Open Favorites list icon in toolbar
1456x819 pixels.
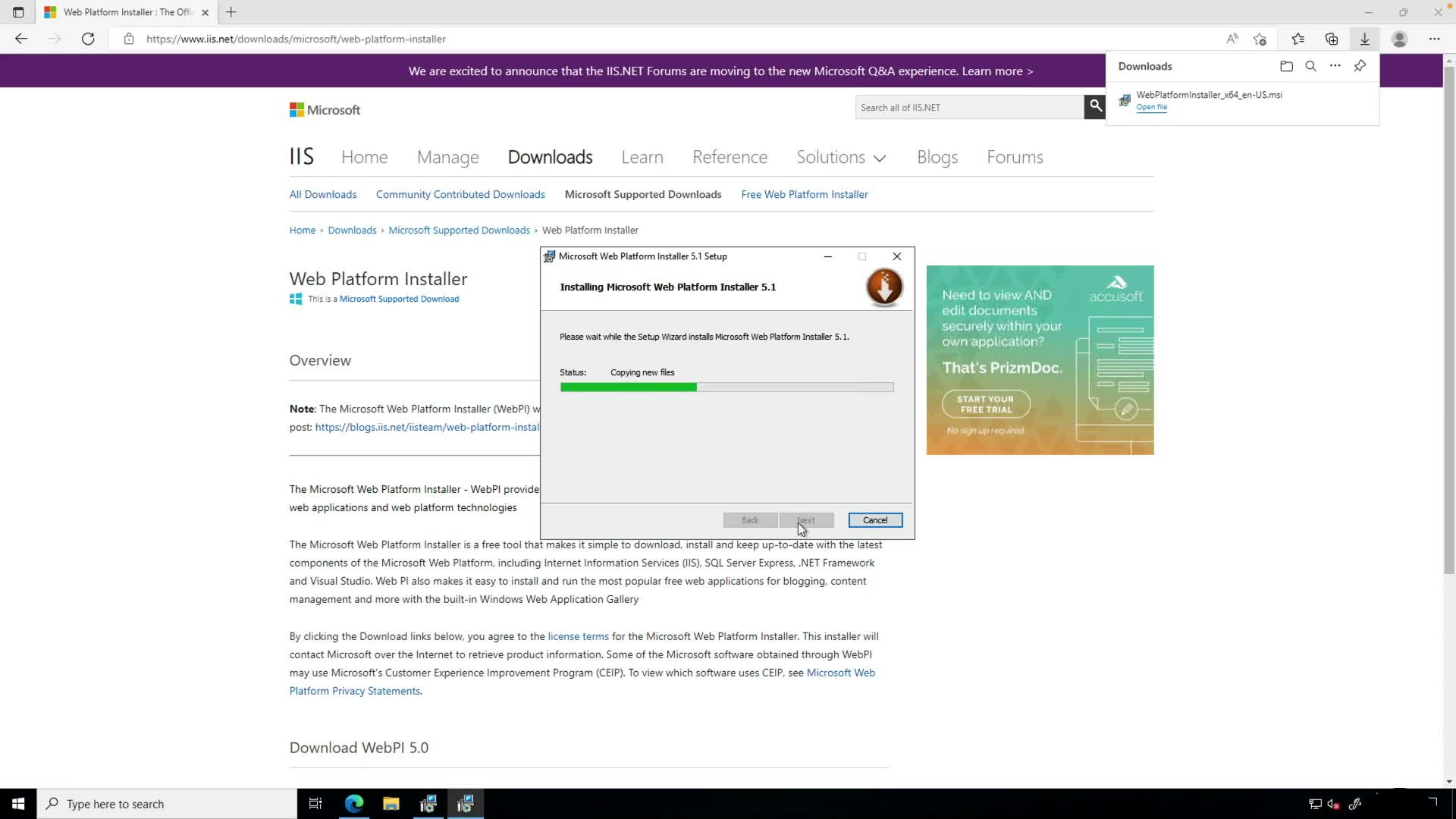[1298, 39]
